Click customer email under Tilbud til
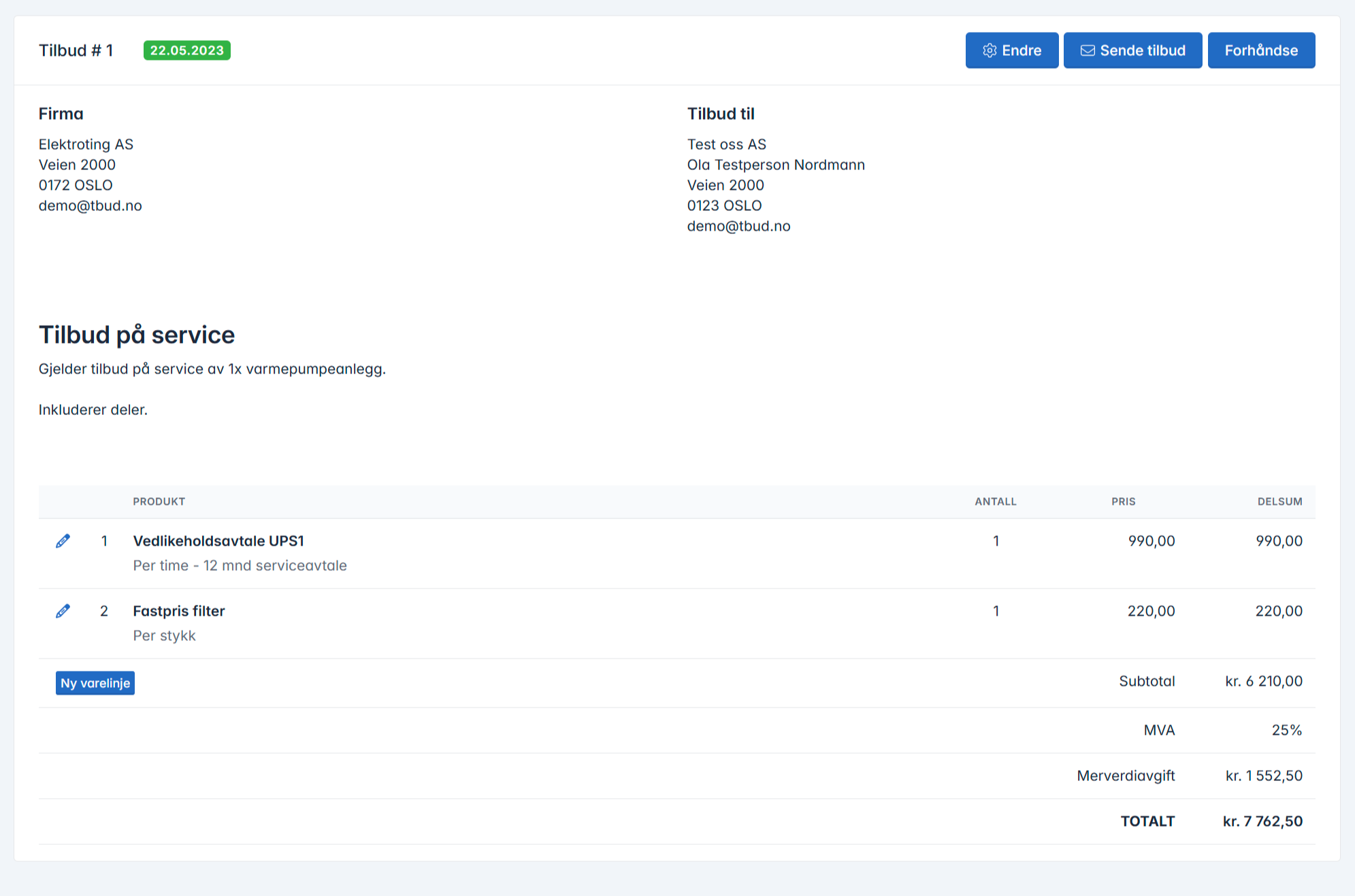1355x896 pixels. pos(738,226)
